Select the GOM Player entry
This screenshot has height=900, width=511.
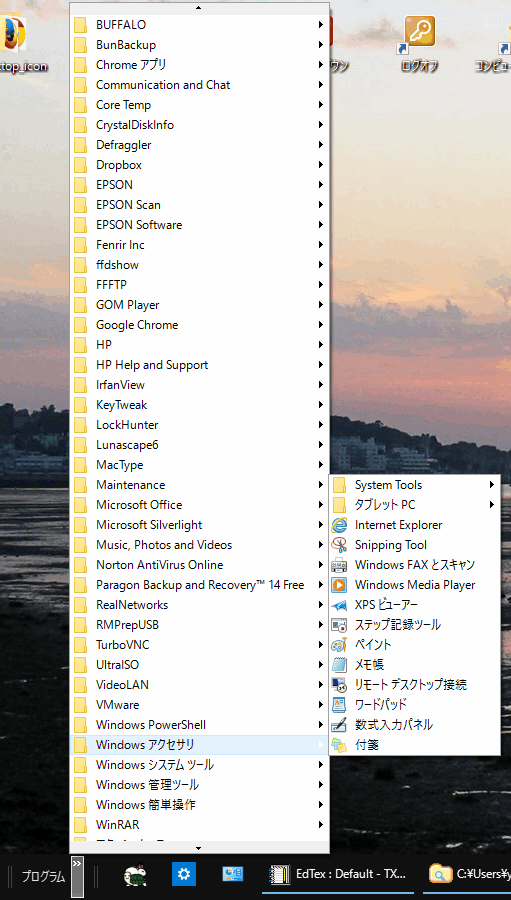pos(199,305)
